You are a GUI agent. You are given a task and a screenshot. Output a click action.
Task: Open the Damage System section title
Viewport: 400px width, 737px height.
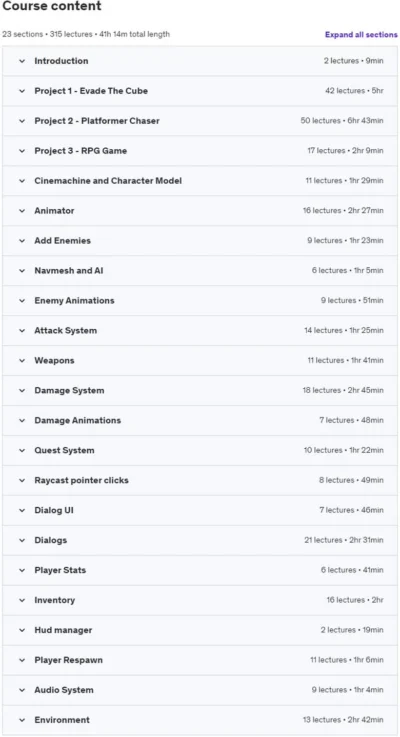point(69,391)
